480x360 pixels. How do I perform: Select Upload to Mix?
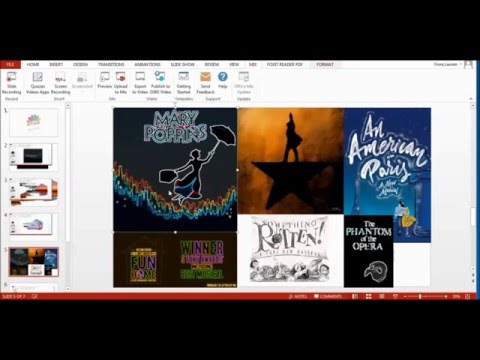(121, 83)
